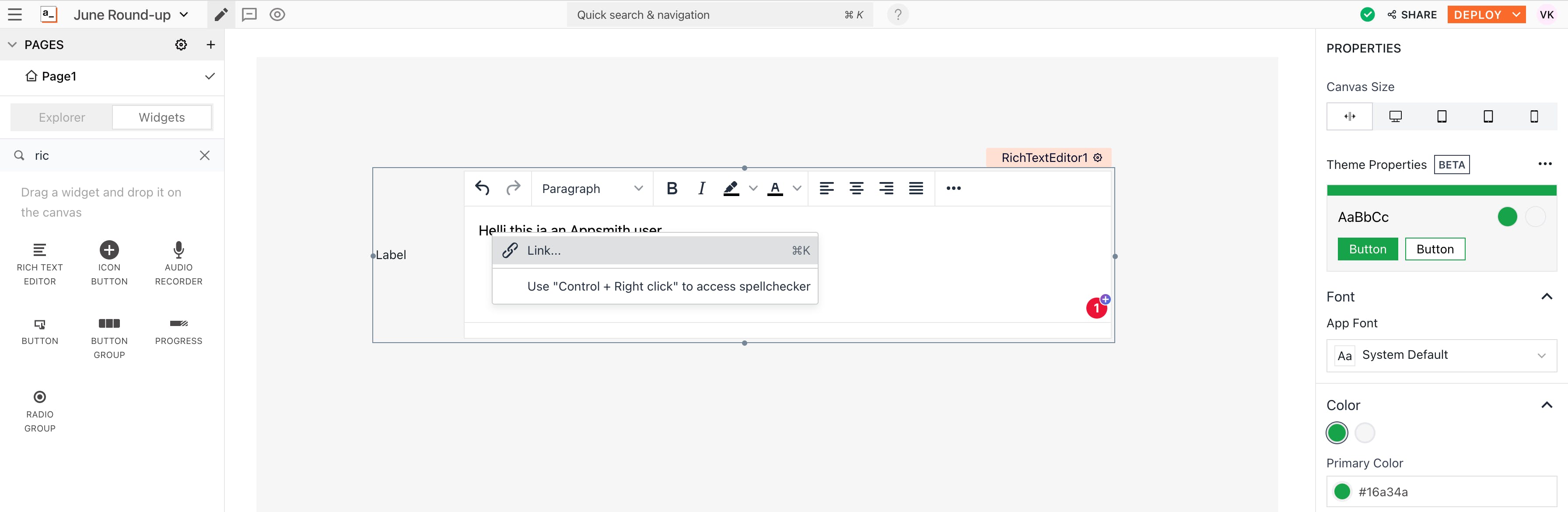1568x512 pixels.
Task: Open the Paragraph format dropdown
Action: point(591,189)
